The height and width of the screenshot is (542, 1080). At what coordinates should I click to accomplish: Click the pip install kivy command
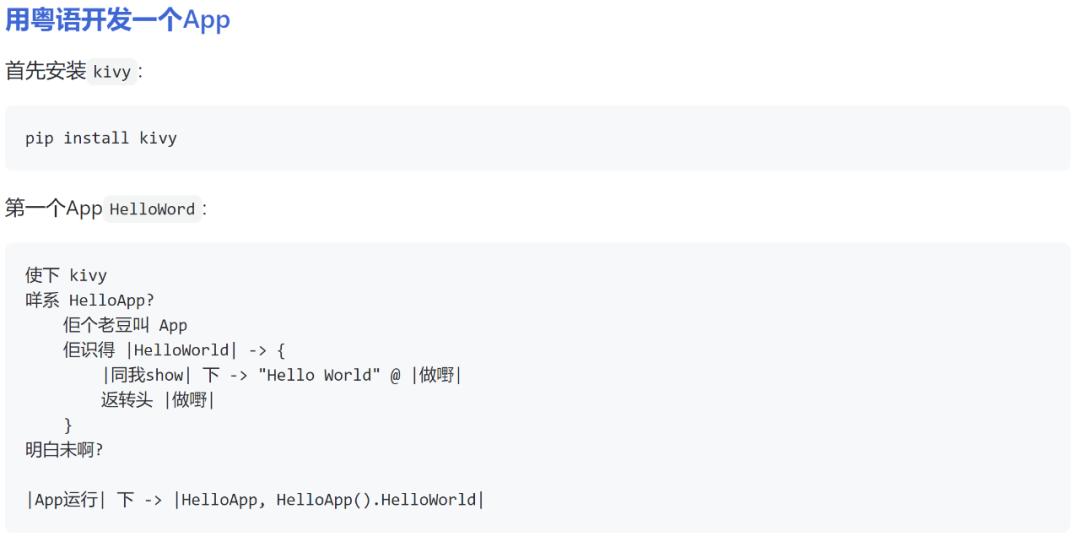tap(101, 138)
